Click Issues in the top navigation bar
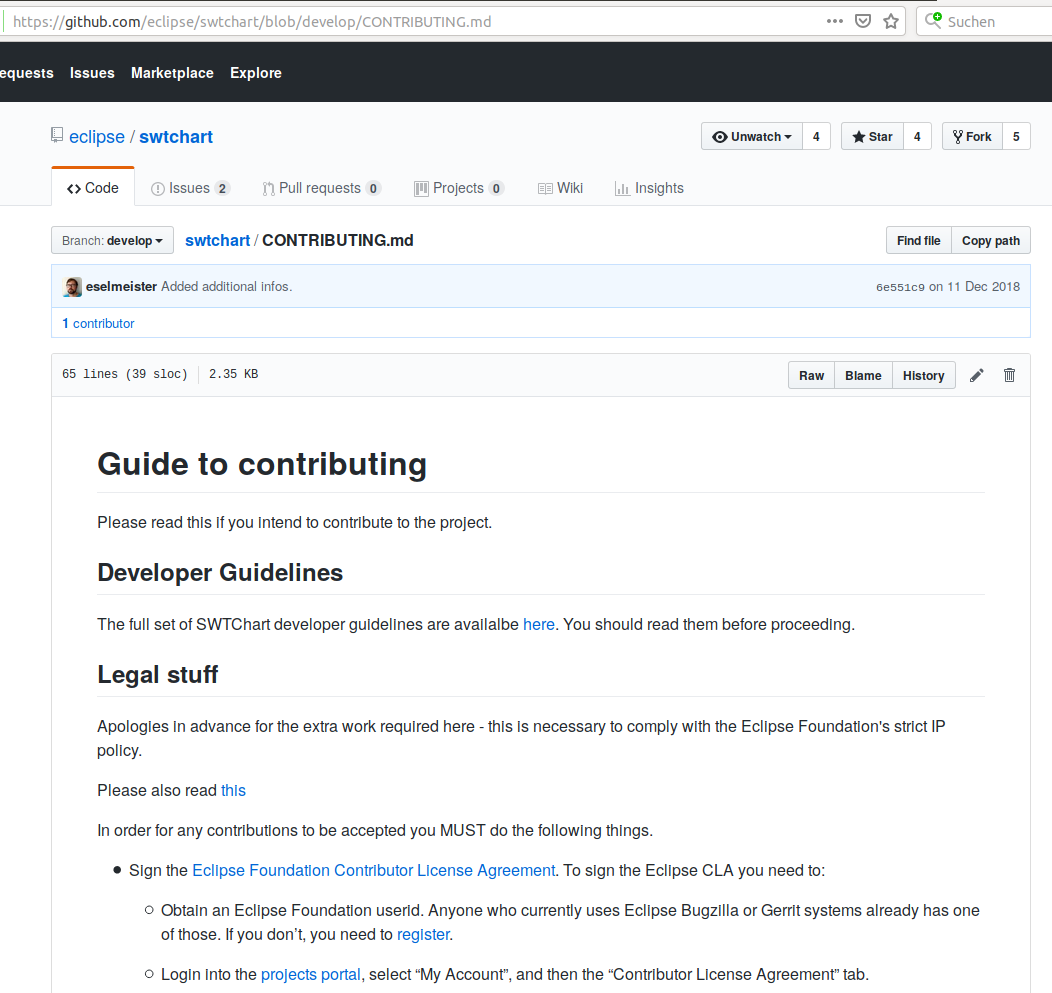 92,72
